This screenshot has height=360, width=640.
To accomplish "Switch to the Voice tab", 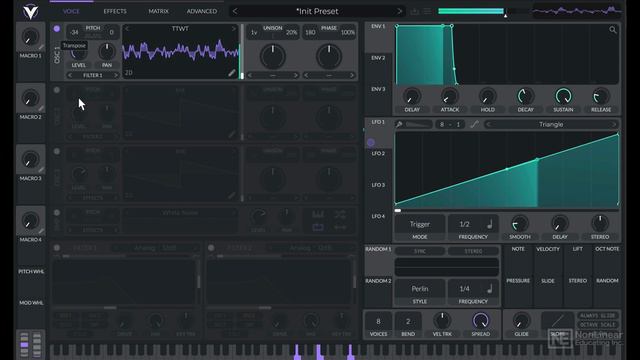I will click(x=71, y=11).
